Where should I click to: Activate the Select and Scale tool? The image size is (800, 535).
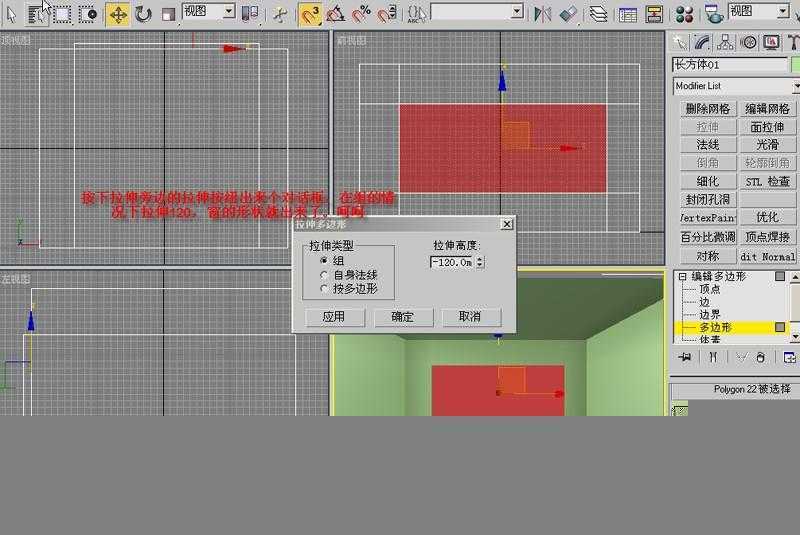(x=168, y=14)
